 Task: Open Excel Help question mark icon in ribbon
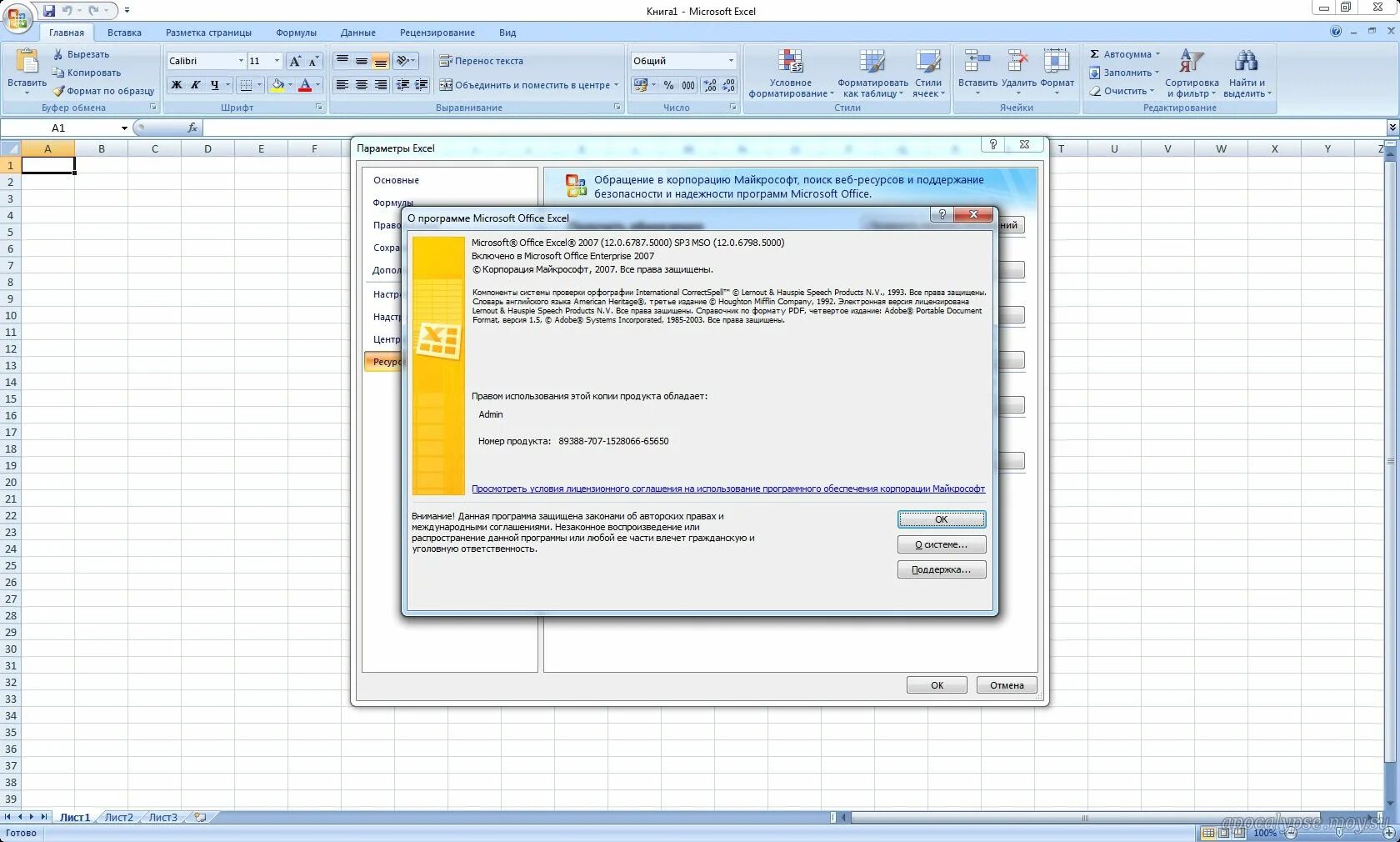coord(1336,32)
